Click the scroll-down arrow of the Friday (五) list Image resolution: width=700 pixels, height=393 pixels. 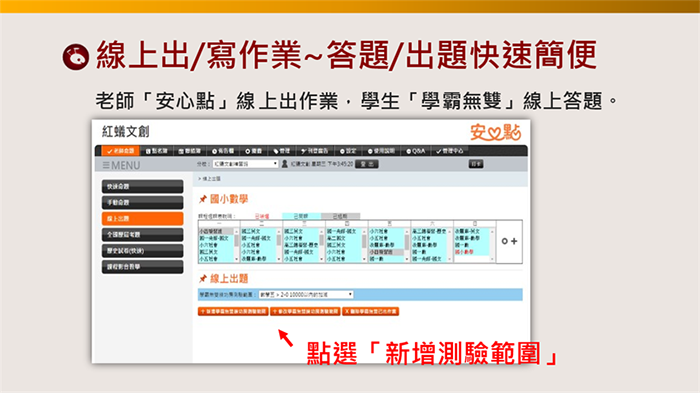coord(407,259)
